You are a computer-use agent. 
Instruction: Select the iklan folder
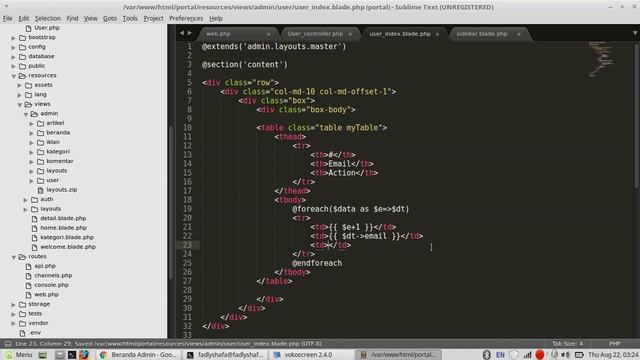click(x=53, y=142)
